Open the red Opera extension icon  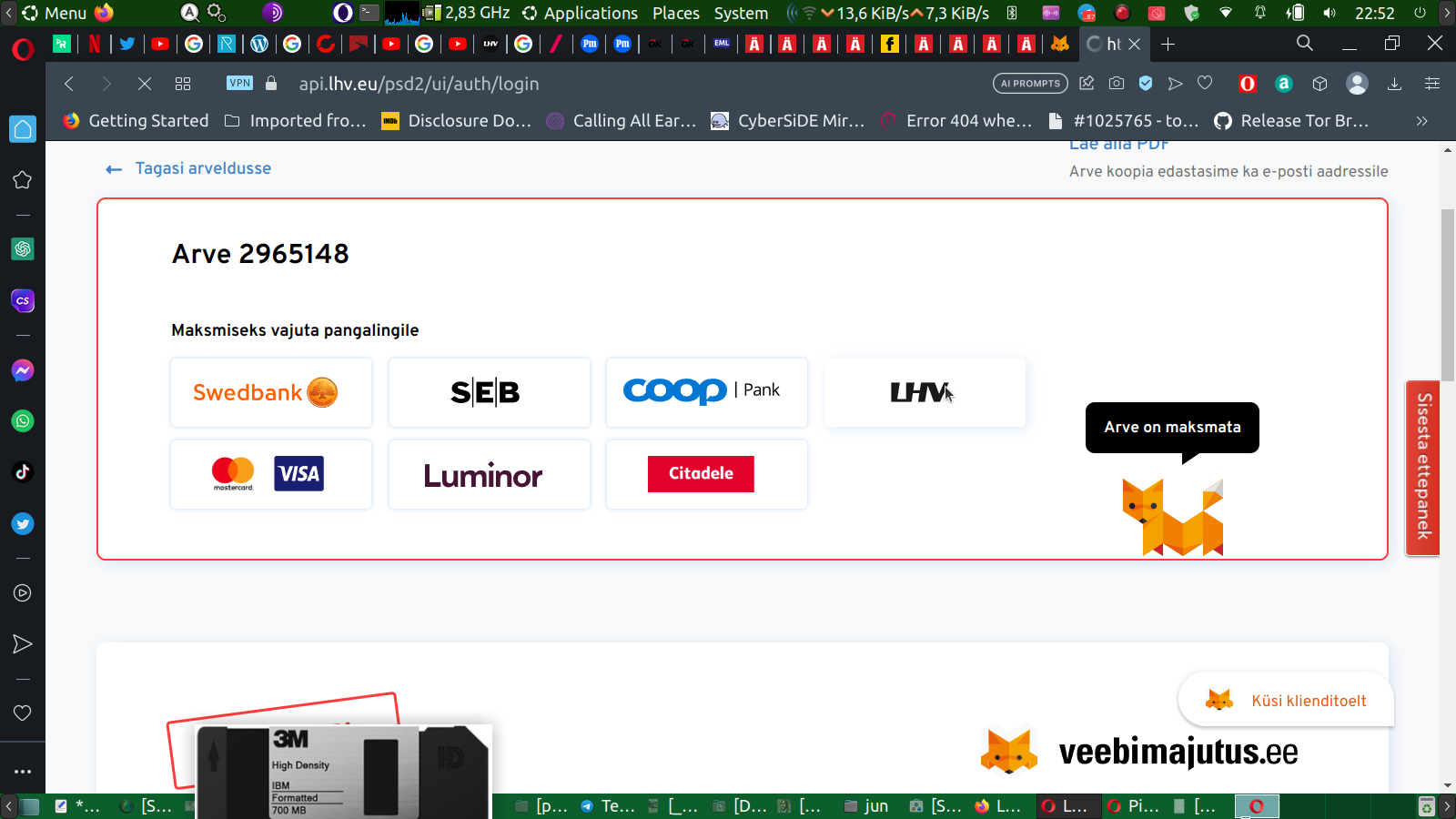(1248, 84)
